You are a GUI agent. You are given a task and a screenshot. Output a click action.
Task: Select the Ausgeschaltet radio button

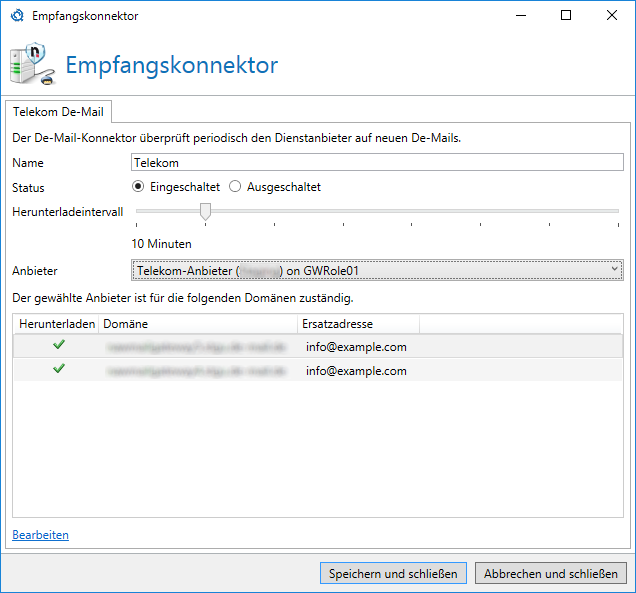click(235, 187)
